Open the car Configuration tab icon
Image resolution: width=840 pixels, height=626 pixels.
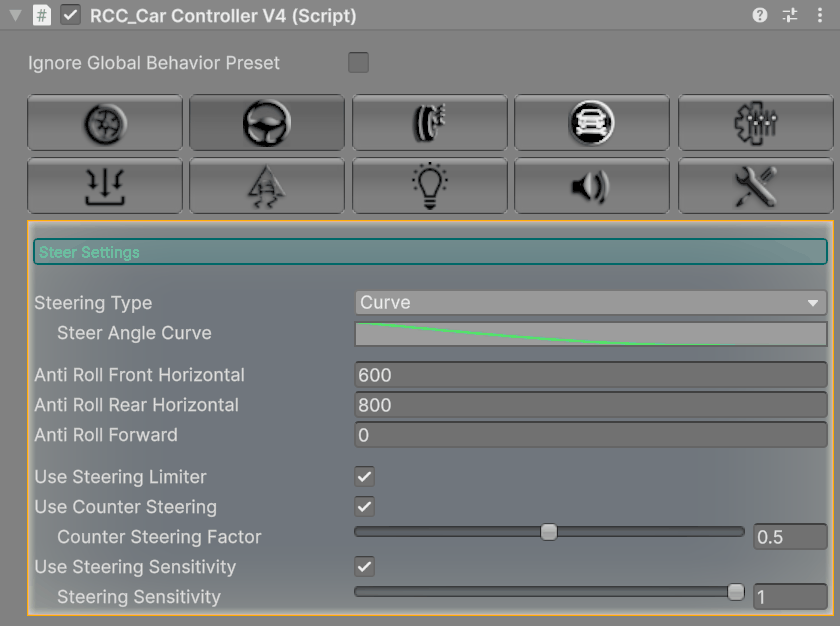[x=591, y=123]
